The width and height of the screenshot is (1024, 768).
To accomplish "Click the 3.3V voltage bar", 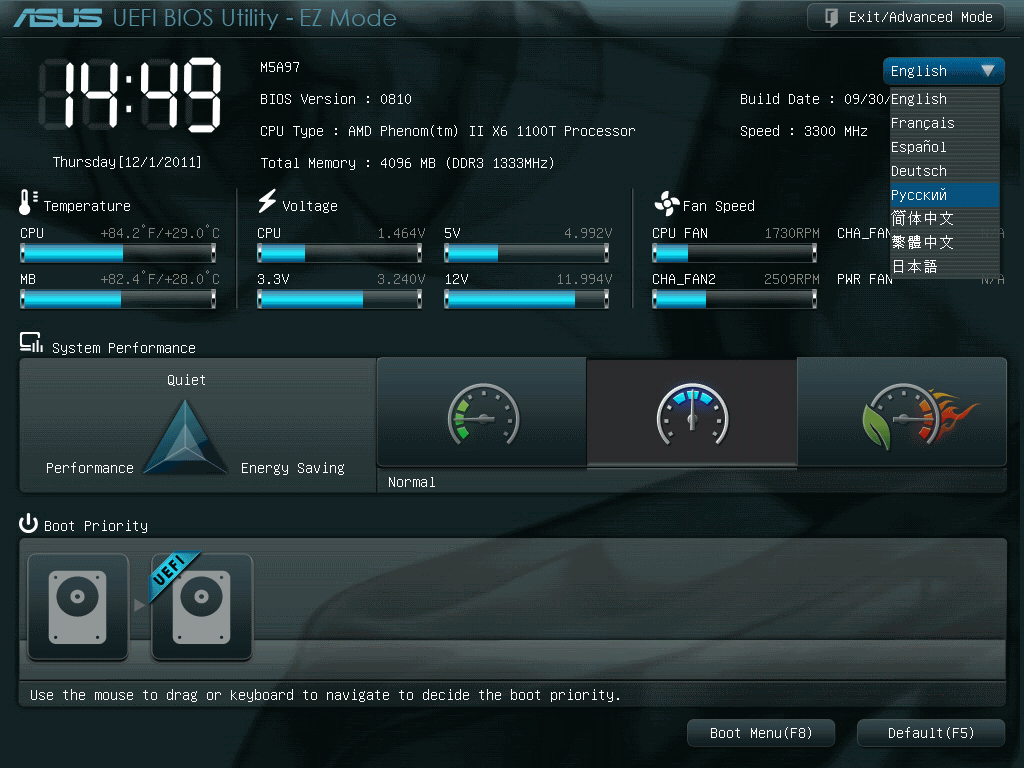I will point(340,299).
